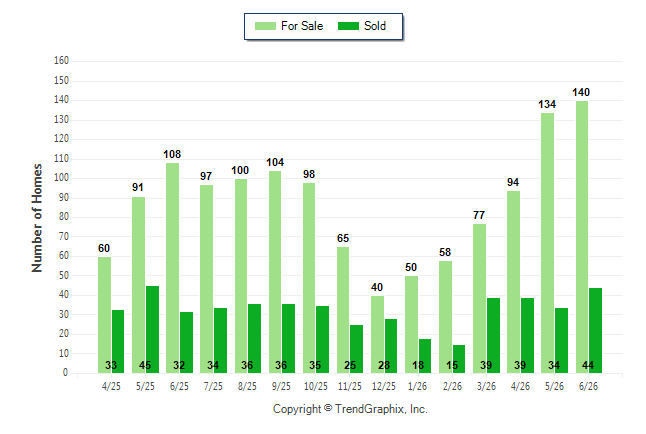Select the 6/26 Sold bar showing 44
Viewport: 646px width, 434px height.
pos(595,331)
